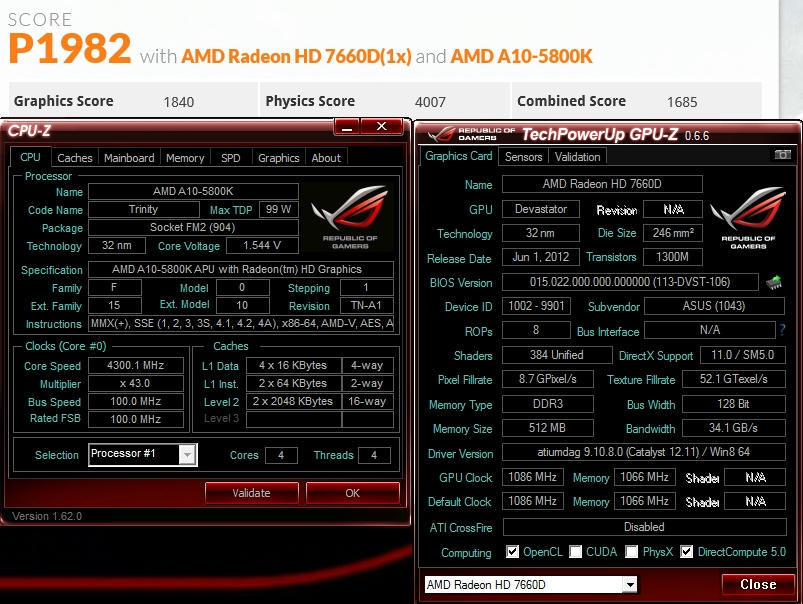Click the OK button in CPU-Z
This screenshot has height=604, width=803.
(x=352, y=493)
